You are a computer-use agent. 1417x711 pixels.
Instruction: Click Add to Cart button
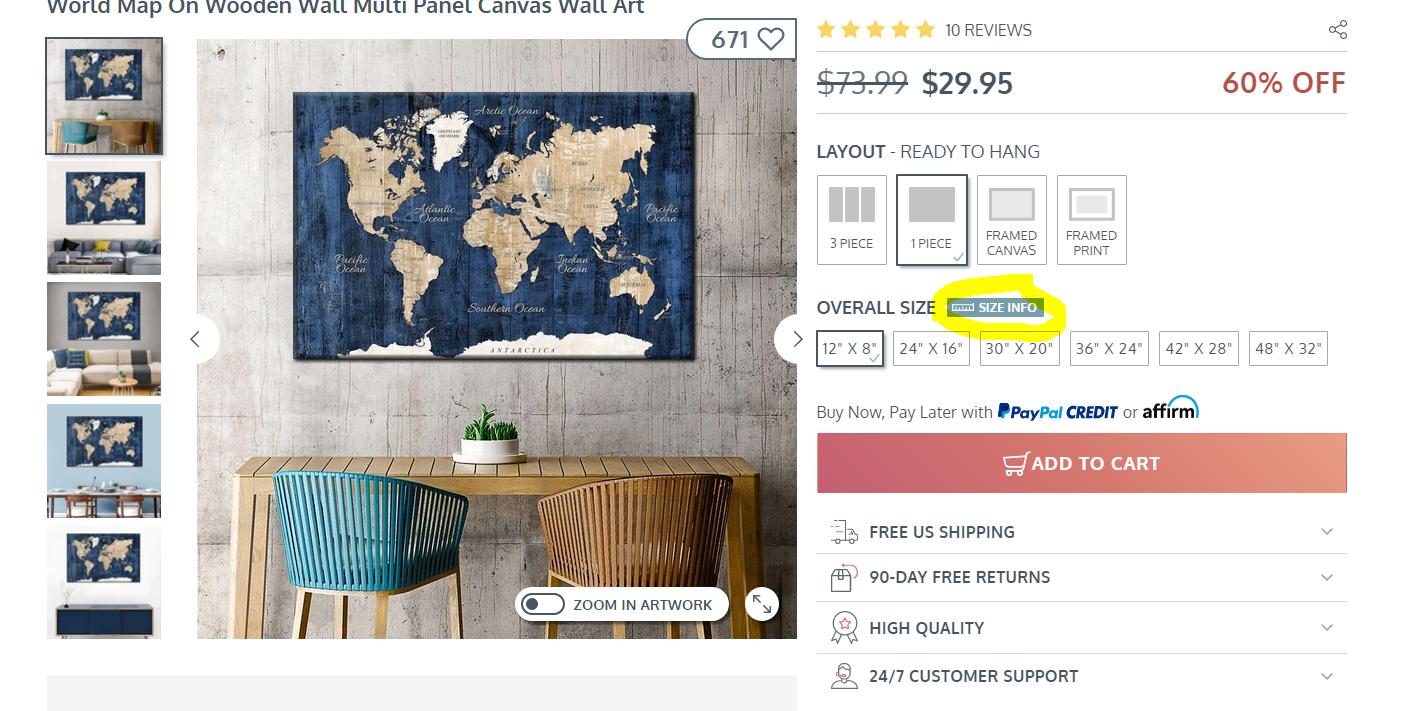[x=1082, y=463]
